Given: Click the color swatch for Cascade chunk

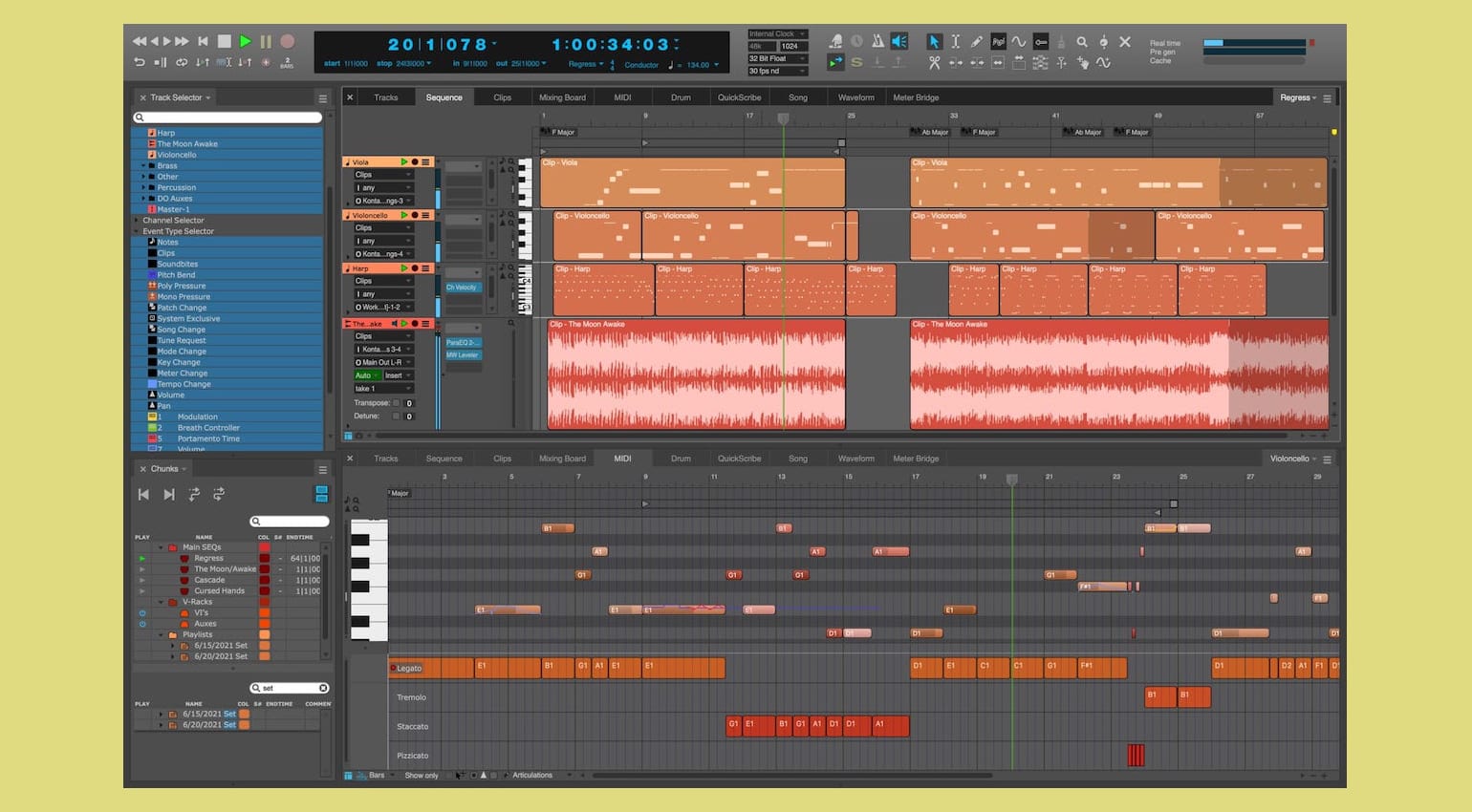Looking at the screenshot, I should (265, 580).
